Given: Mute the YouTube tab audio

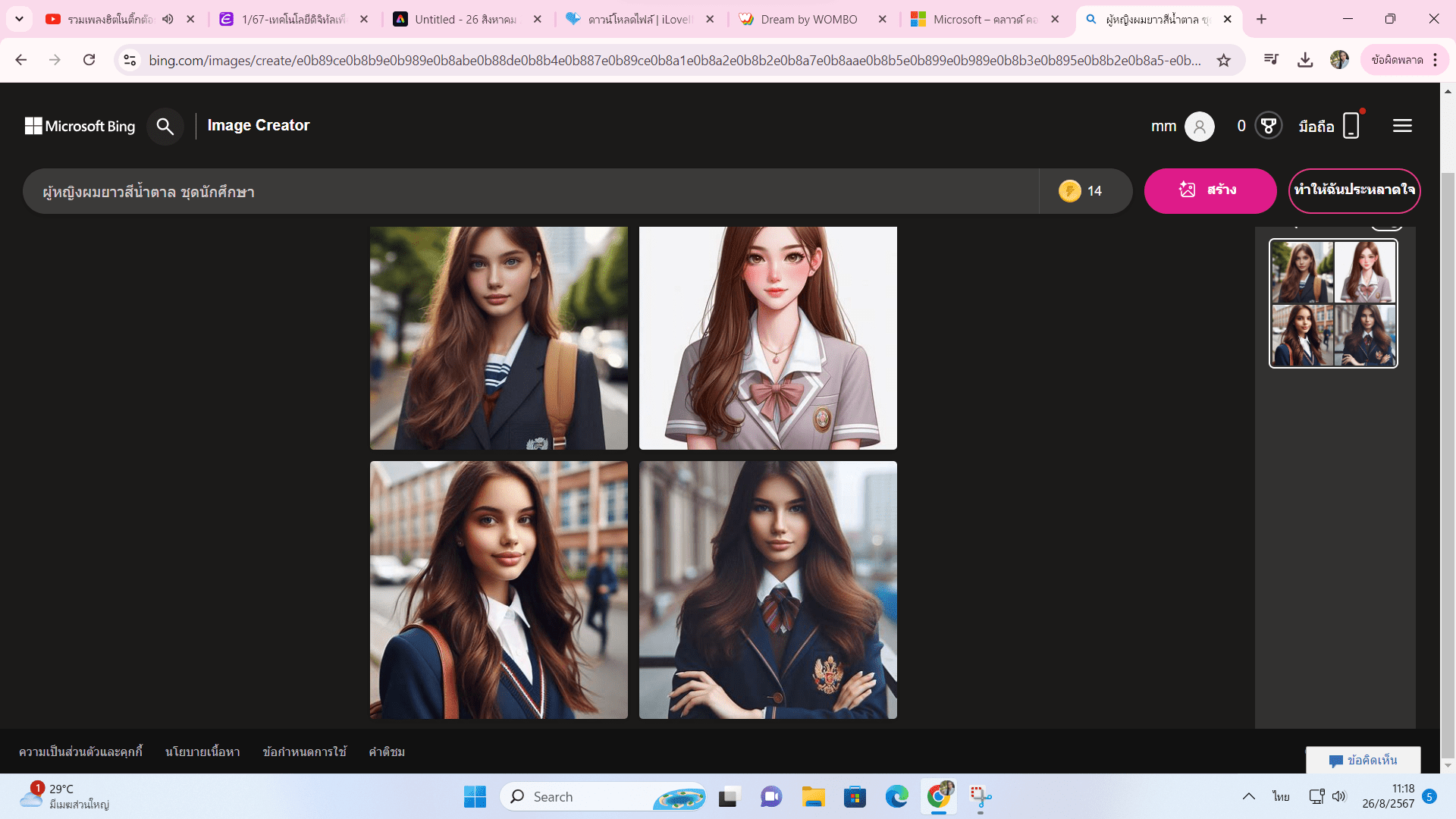Looking at the screenshot, I should tap(168, 19).
